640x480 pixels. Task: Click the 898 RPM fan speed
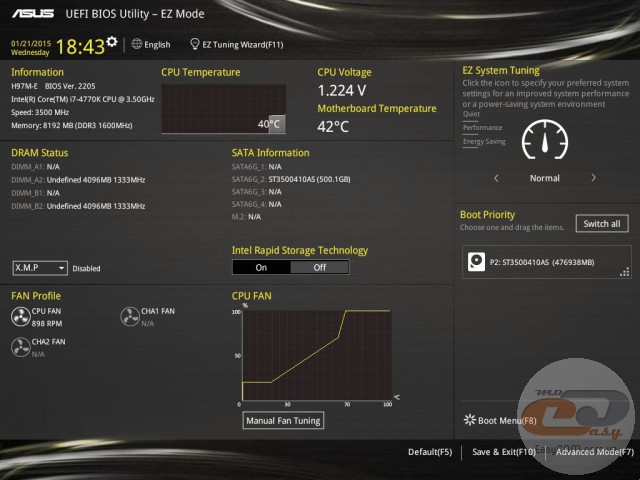pyautogui.click(x=47, y=323)
